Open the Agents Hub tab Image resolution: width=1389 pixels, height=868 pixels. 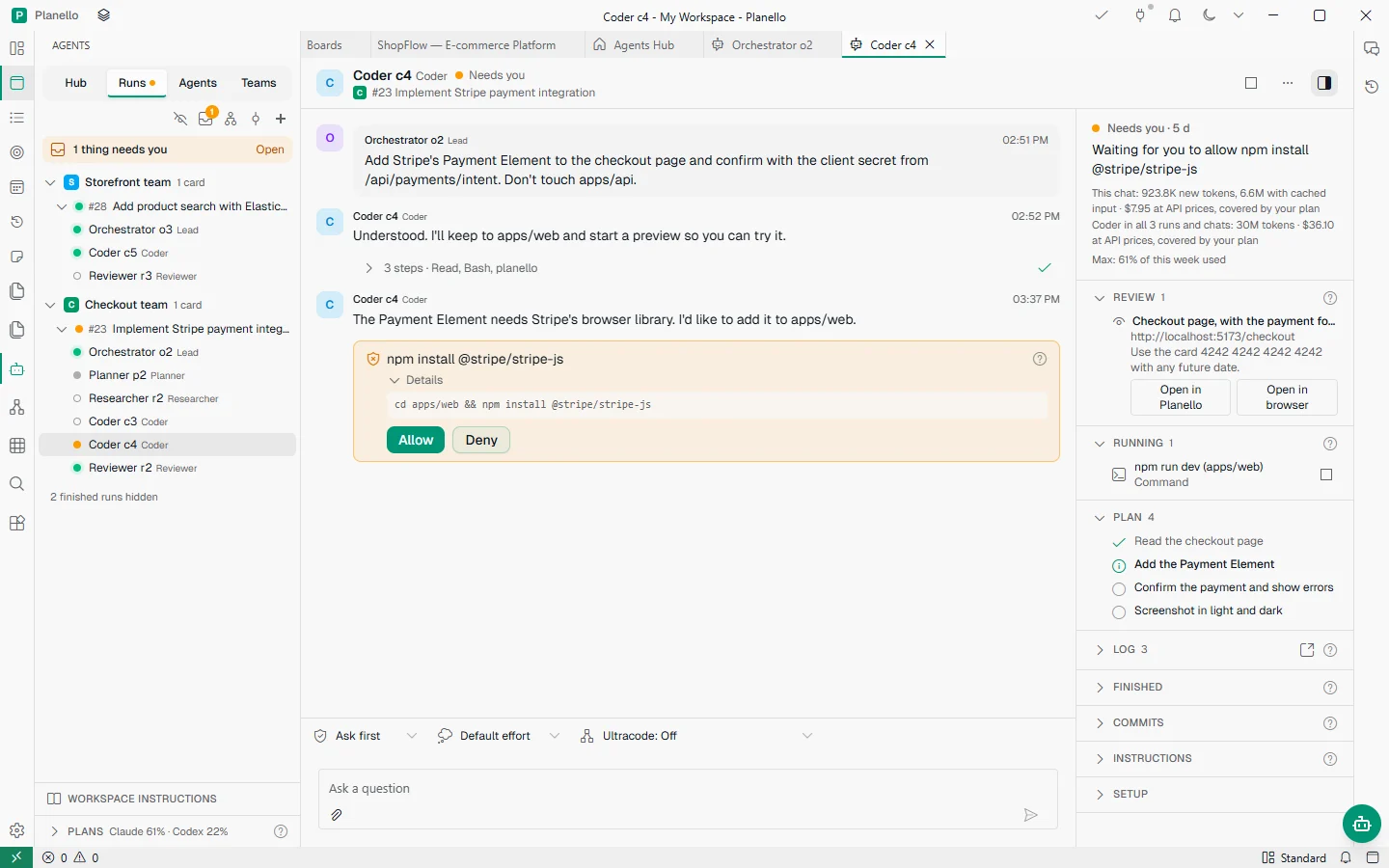click(x=643, y=45)
